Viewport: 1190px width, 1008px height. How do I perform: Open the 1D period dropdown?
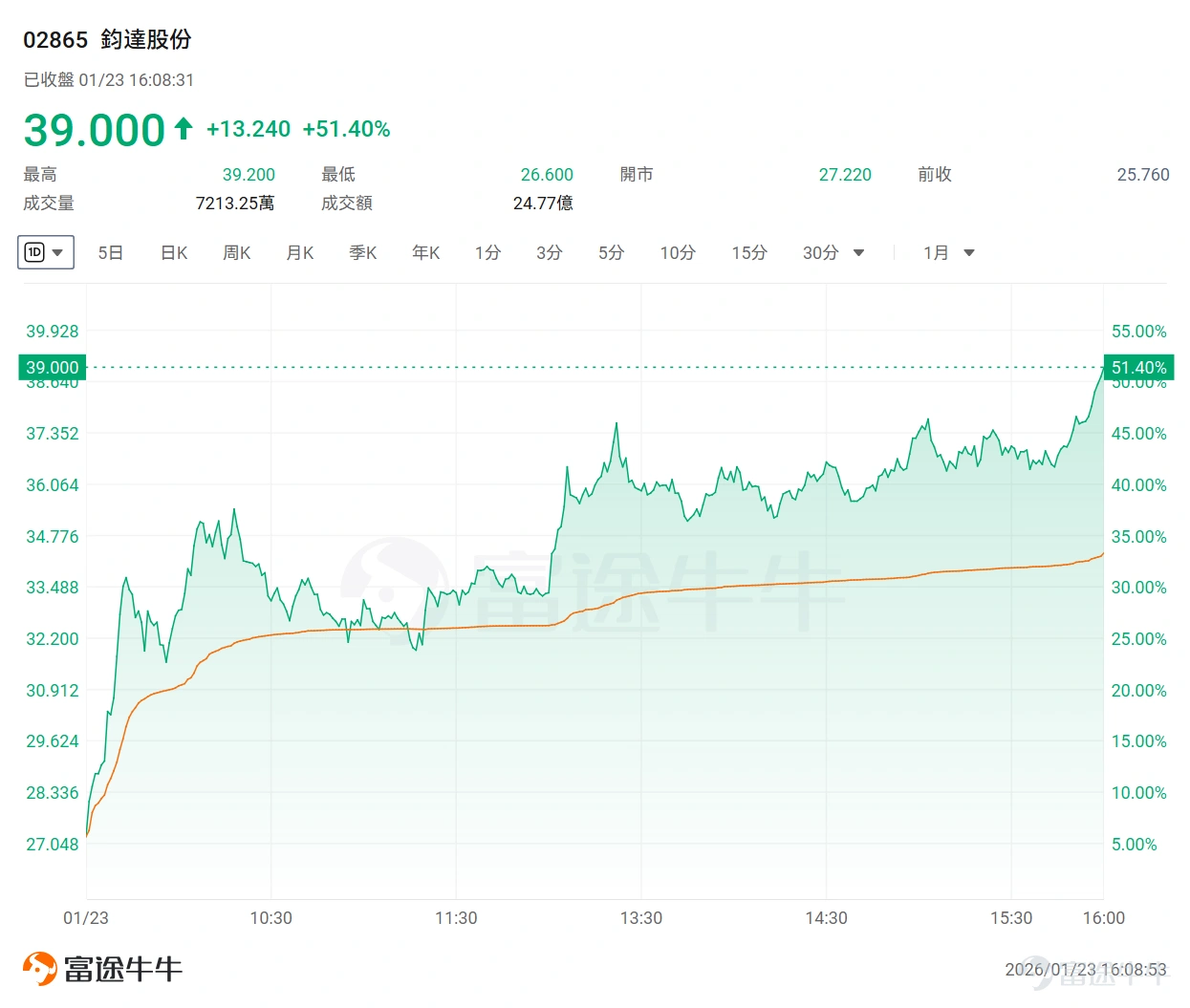[46, 252]
